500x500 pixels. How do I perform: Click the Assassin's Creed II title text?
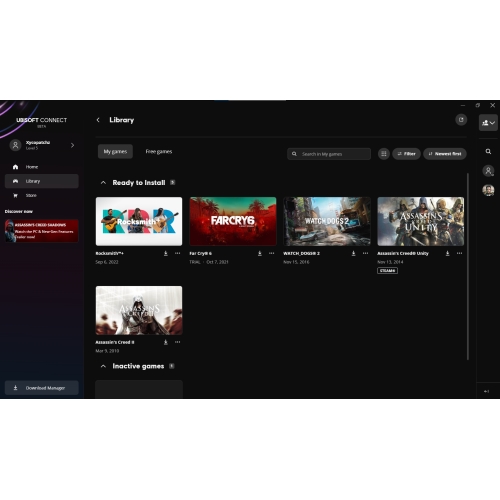115,342
